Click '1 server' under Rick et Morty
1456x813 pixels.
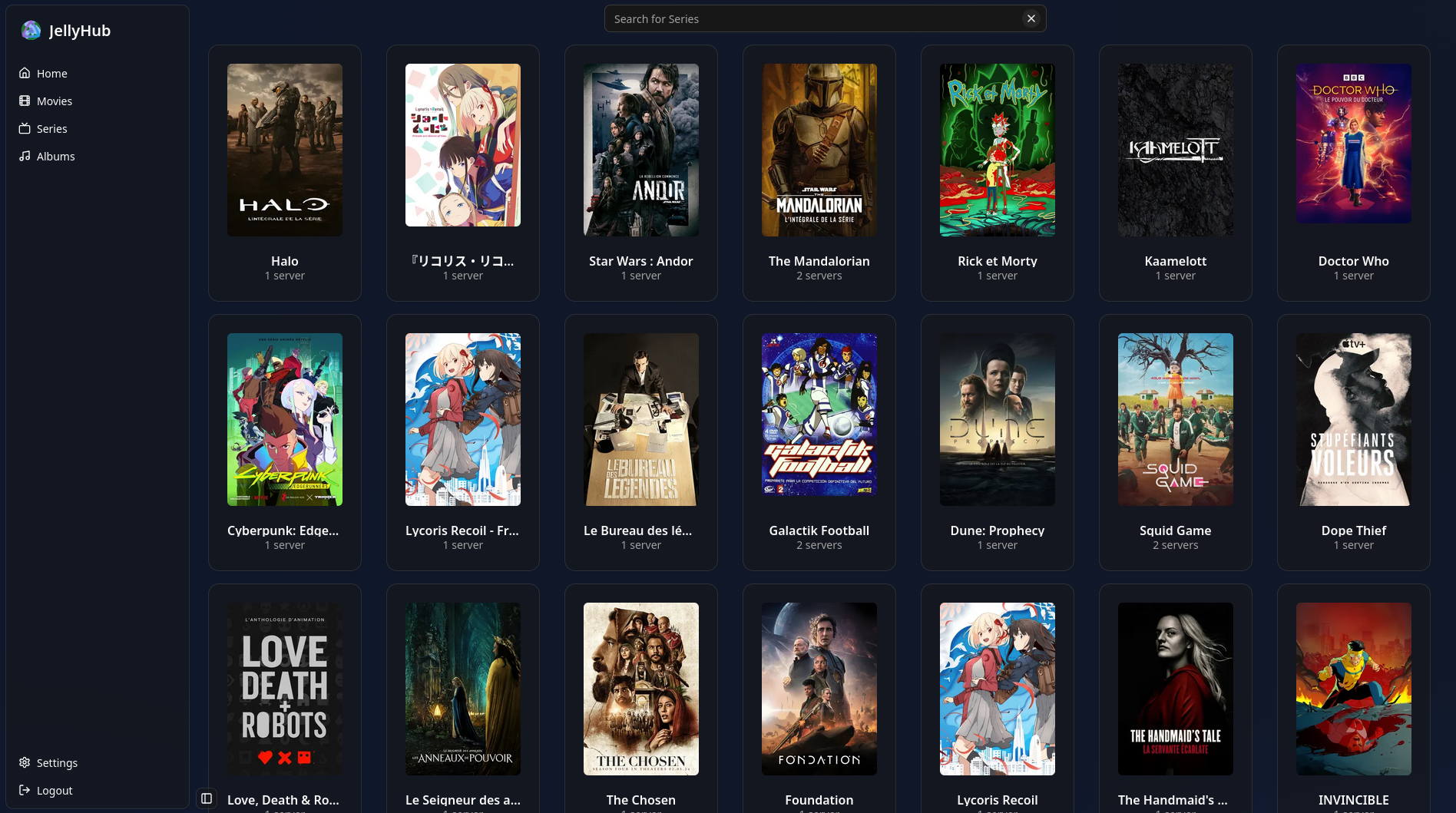pyautogui.click(x=998, y=276)
